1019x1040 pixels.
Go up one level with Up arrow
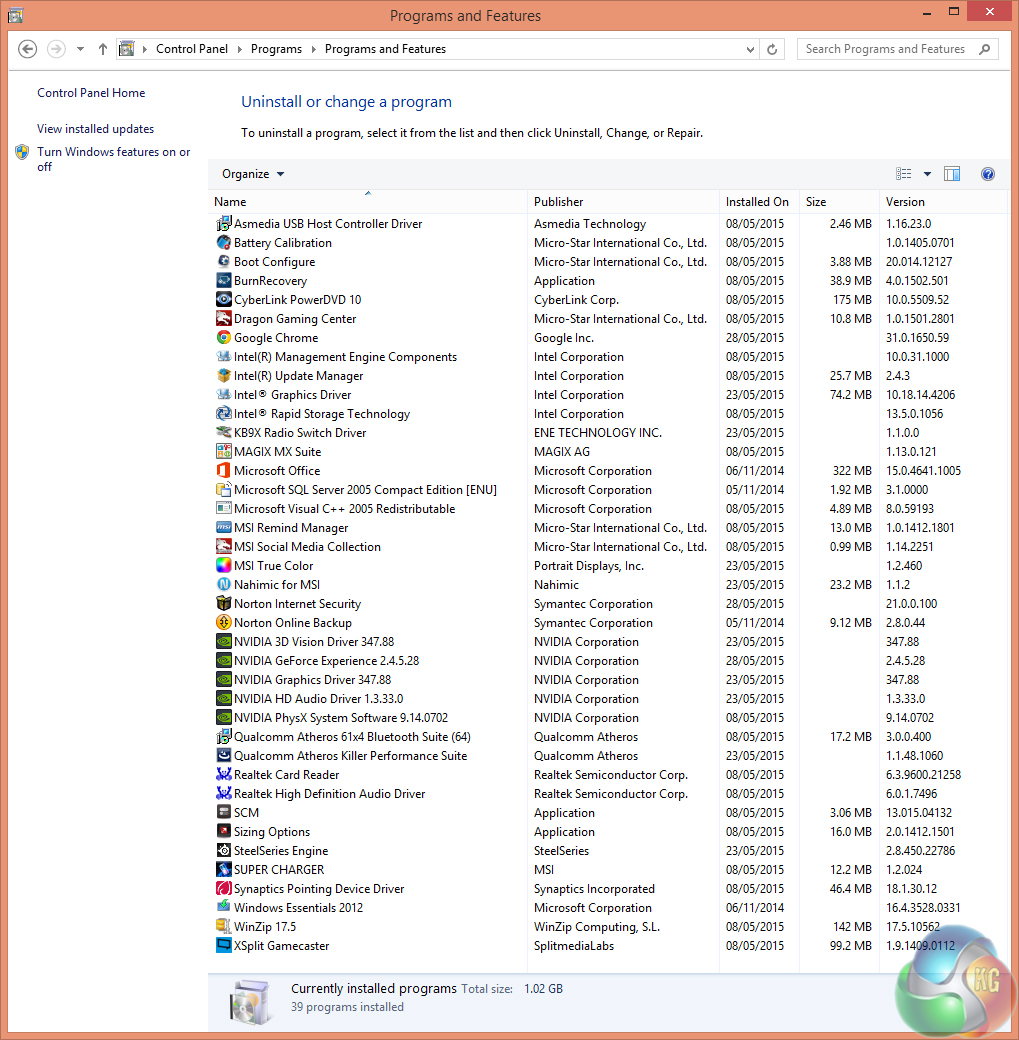[x=103, y=49]
